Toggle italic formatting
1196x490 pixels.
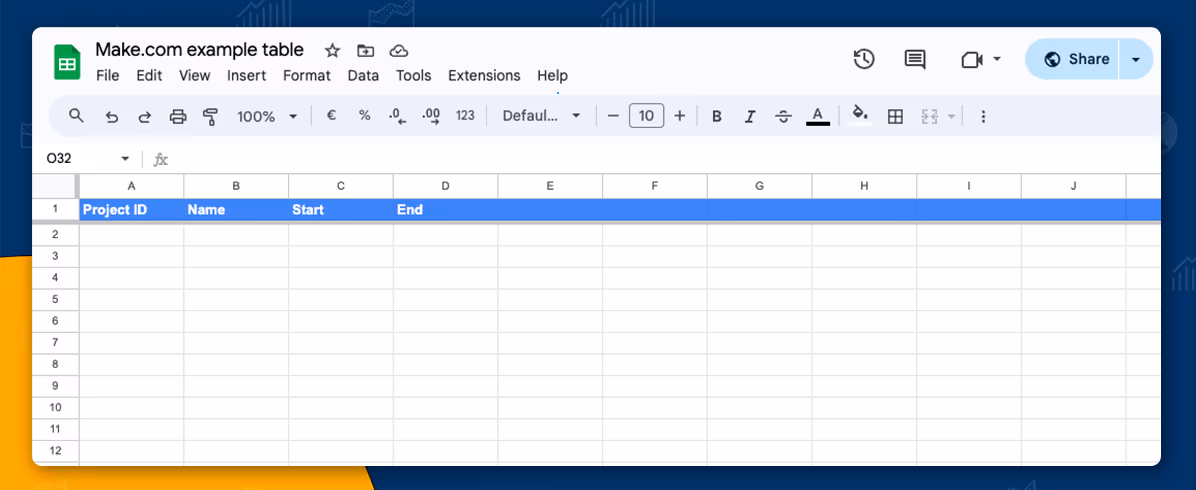click(749, 117)
